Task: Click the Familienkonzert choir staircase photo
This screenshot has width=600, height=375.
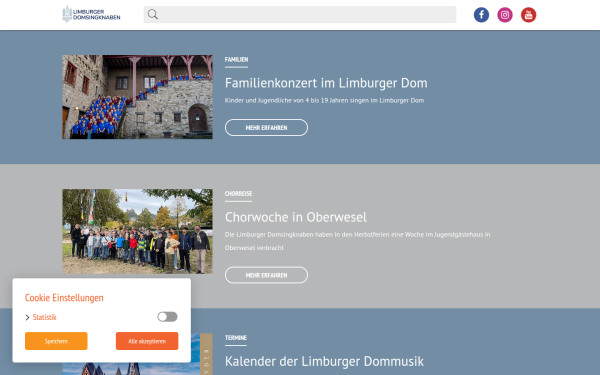Action: [137, 97]
